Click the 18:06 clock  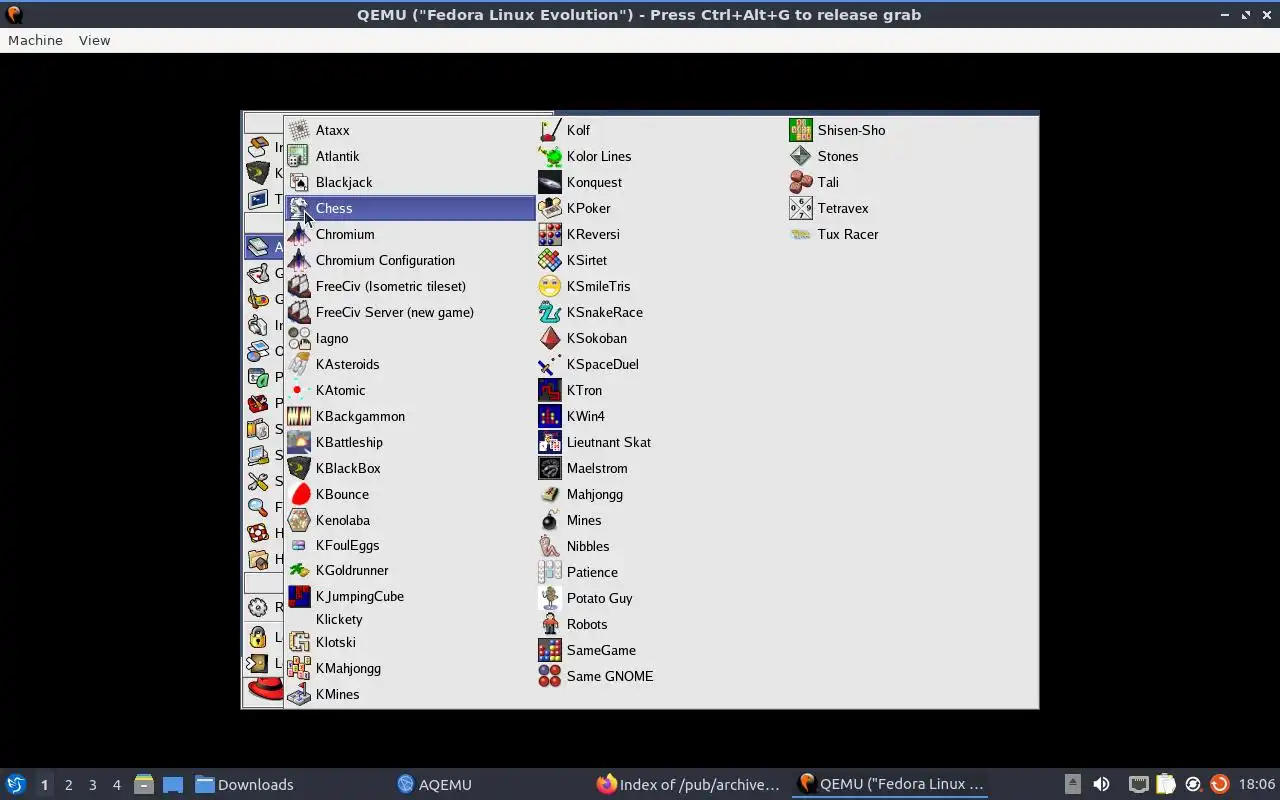pos(1257,785)
